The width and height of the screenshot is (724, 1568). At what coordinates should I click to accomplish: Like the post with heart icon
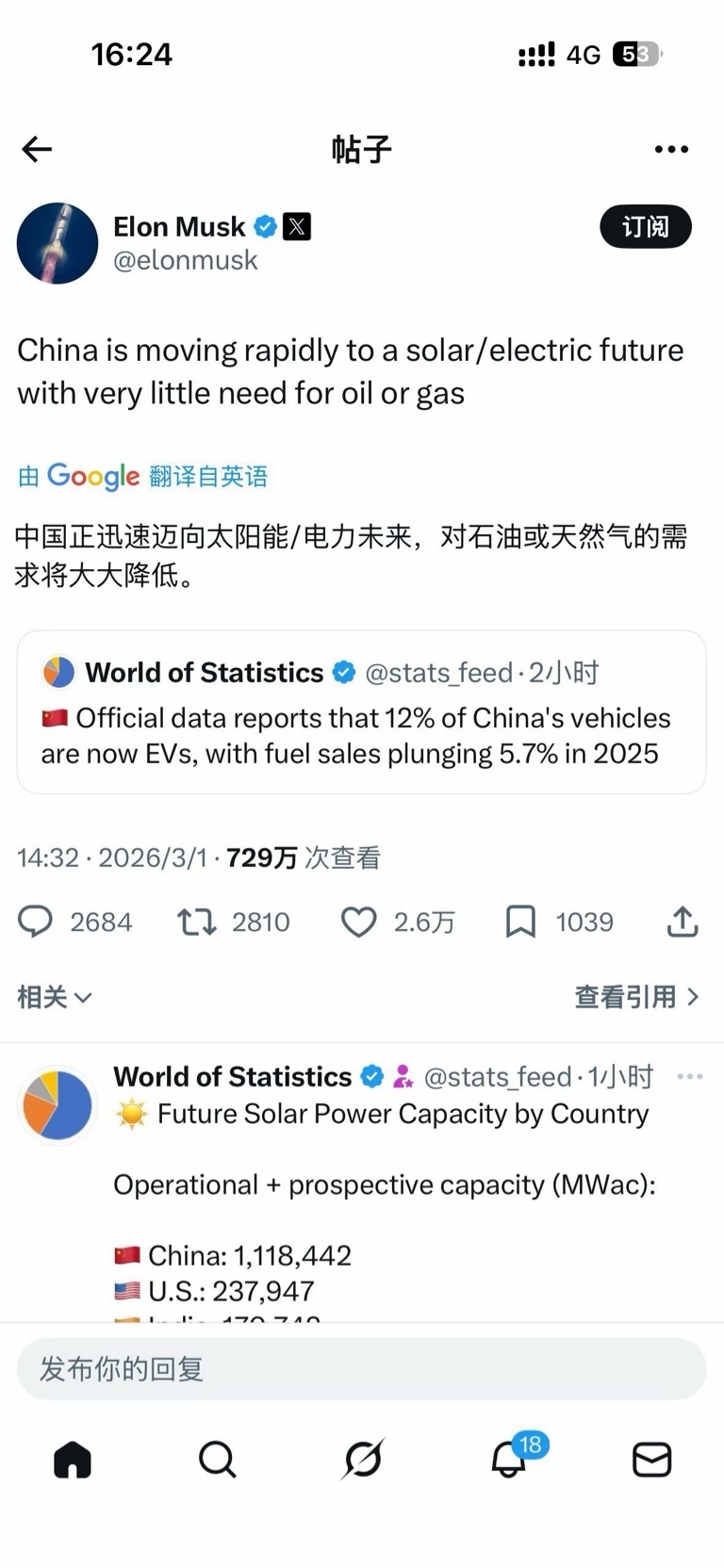(x=358, y=922)
